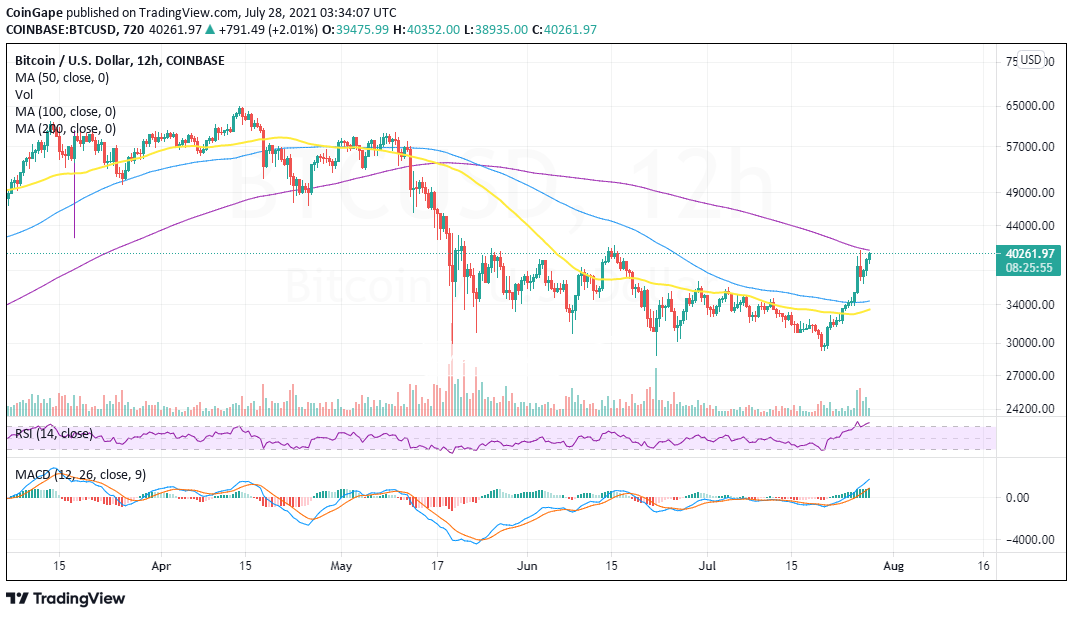Open the CoinGape publisher name
The height and width of the screenshot is (617, 1073).
pos(37,12)
